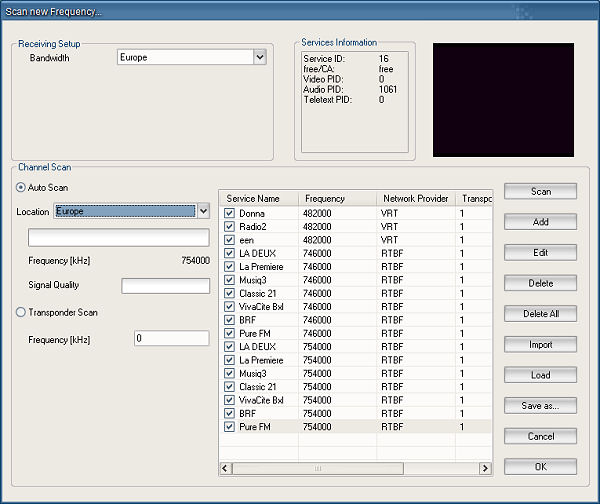600x504 pixels.
Task: Open the Import button
Action: [x=540, y=345]
